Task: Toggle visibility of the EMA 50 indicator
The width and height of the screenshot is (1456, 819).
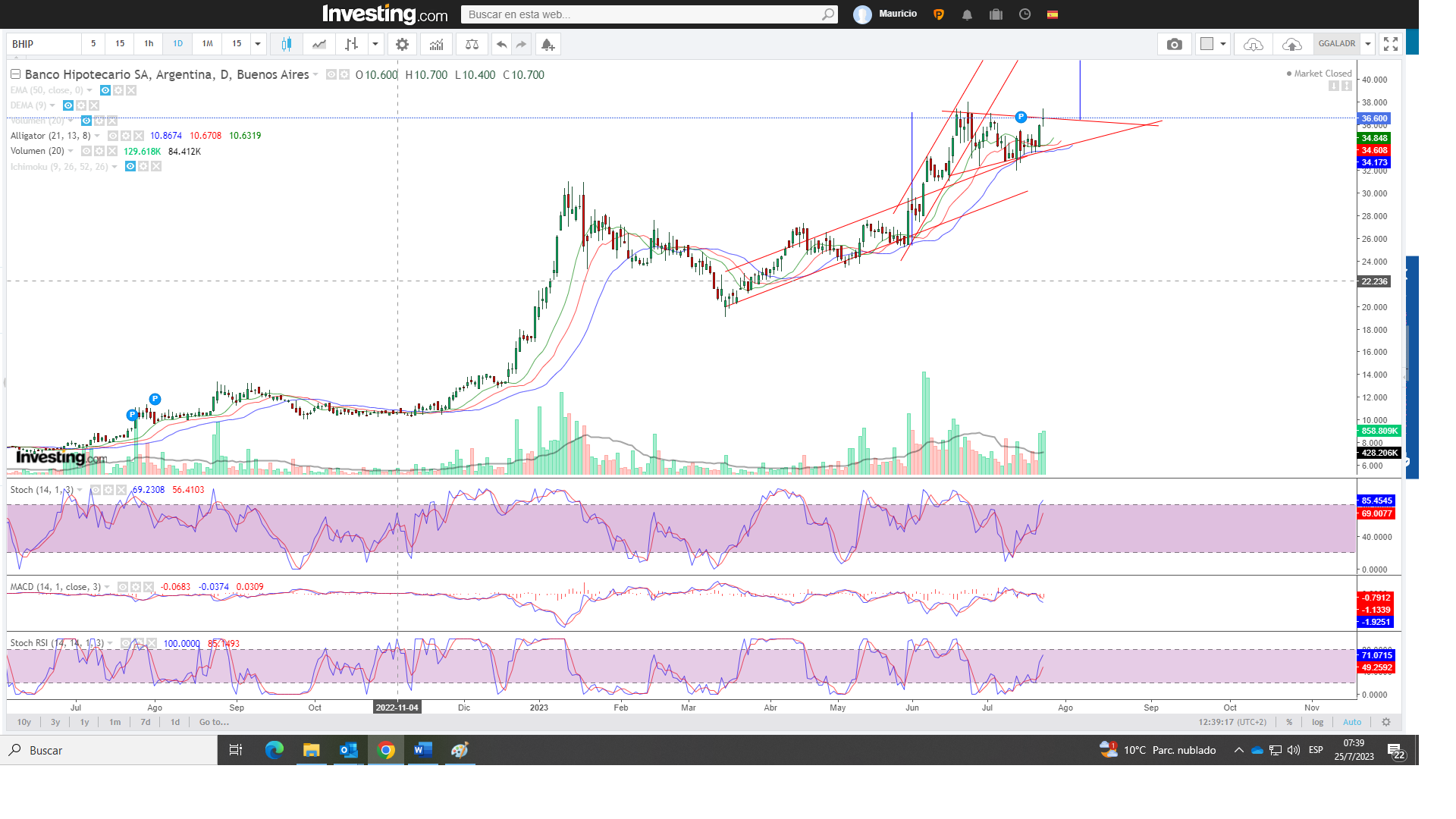Action: (x=105, y=90)
